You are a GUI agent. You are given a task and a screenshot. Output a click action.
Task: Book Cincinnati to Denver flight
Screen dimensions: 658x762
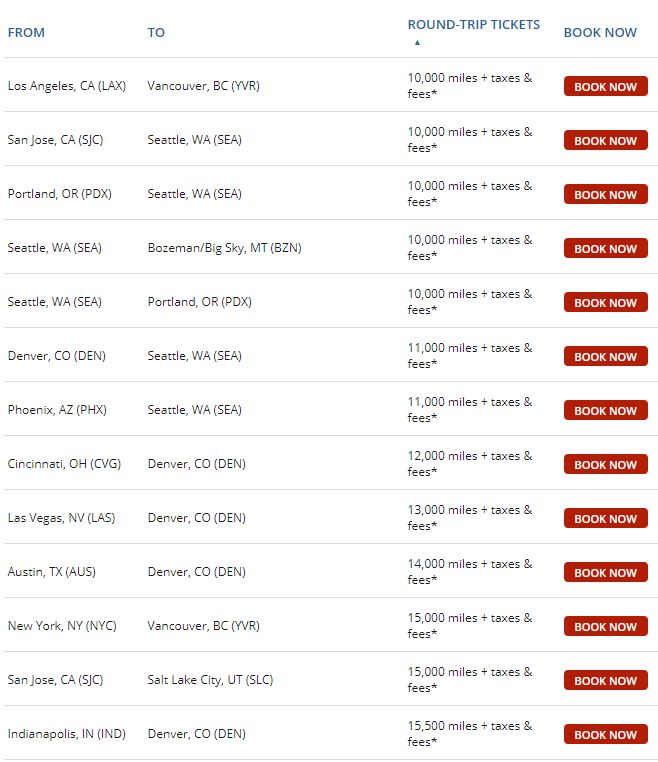pos(605,465)
